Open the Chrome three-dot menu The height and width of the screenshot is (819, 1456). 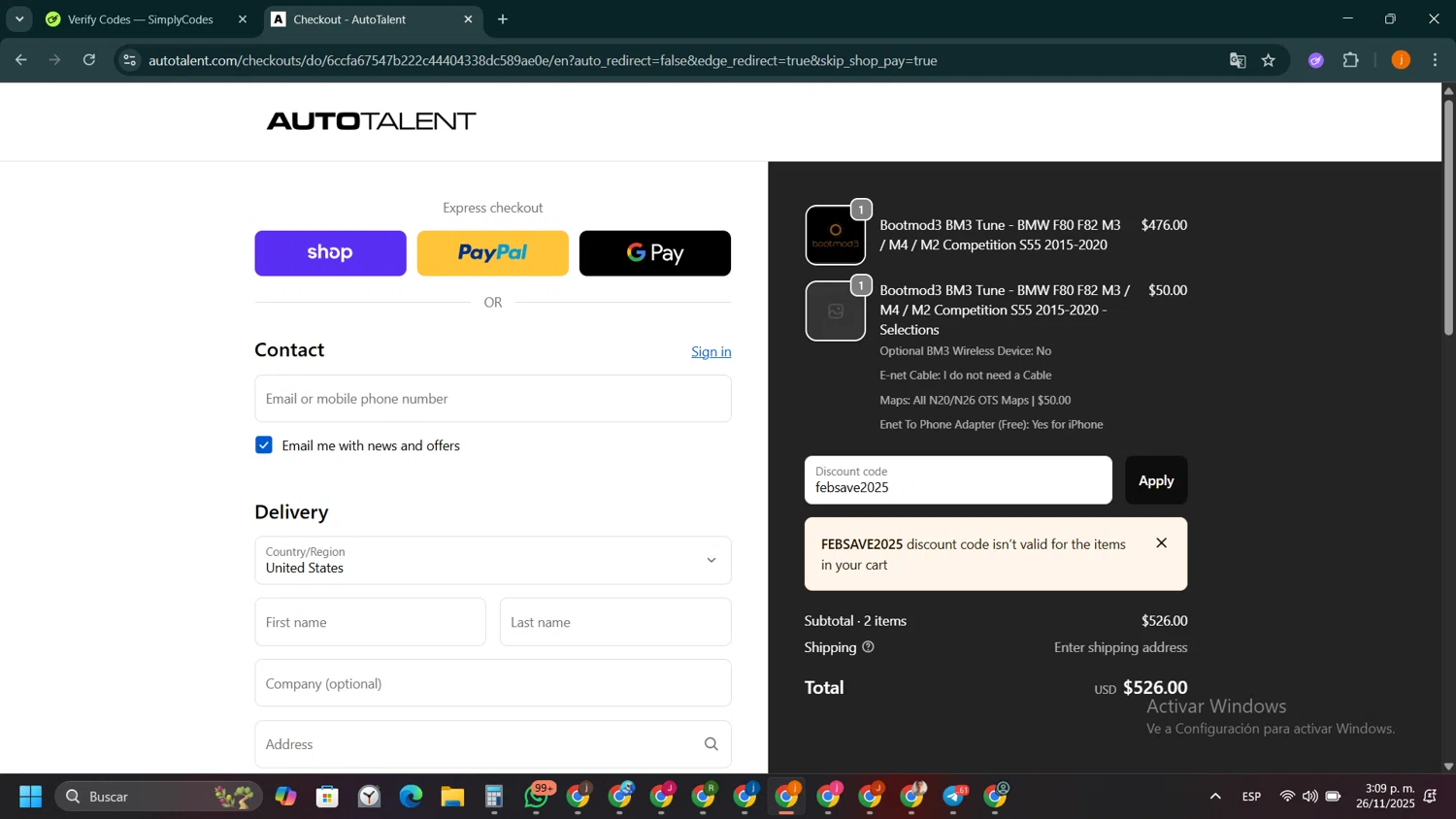click(x=1436, y=60)
